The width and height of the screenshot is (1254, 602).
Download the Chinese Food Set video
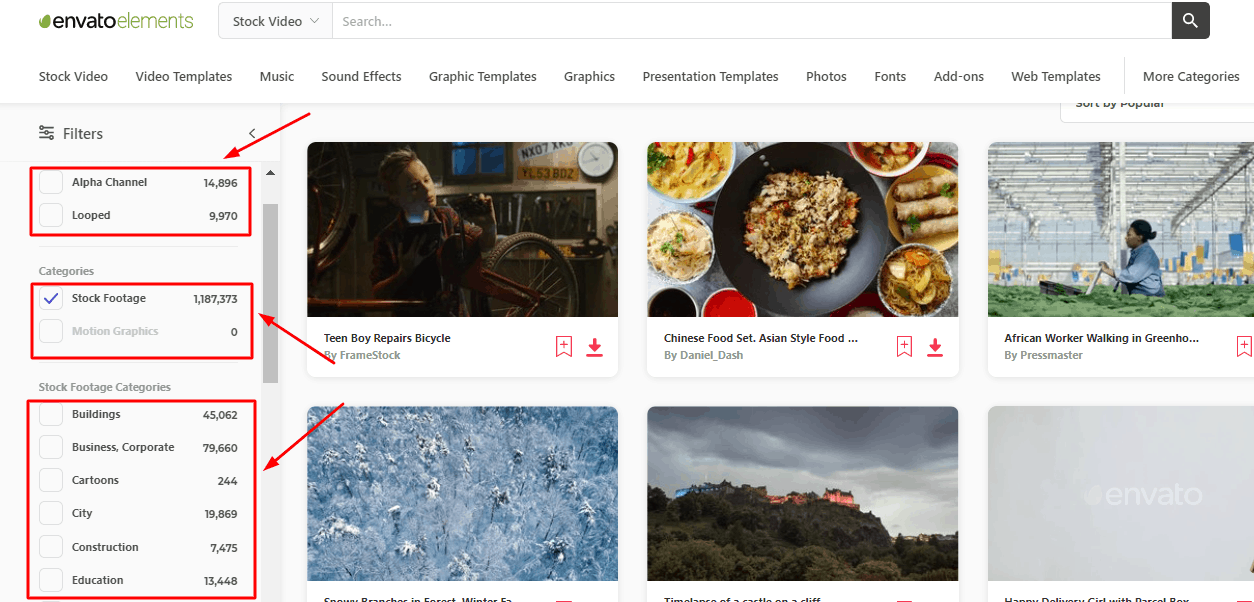point(935,347)
